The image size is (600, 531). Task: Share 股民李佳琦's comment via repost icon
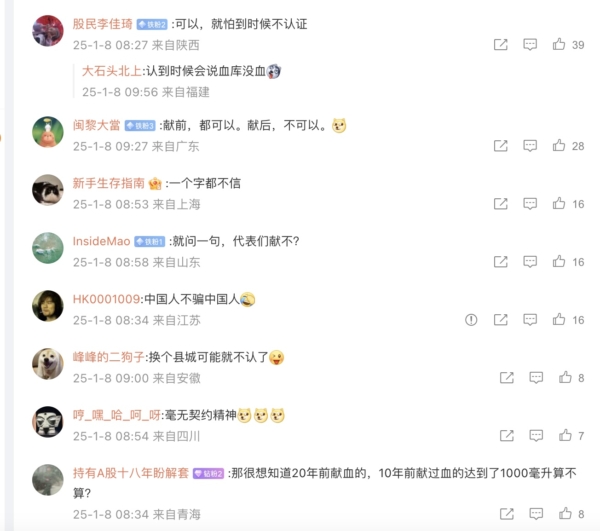[501, 44]
